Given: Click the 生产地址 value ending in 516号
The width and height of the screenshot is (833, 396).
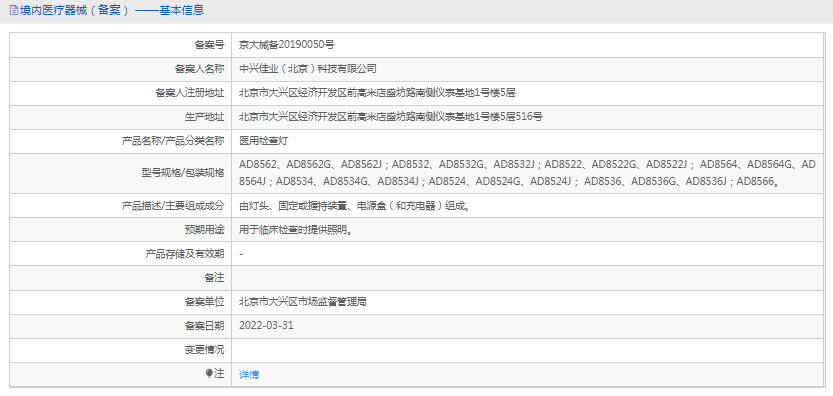Looking at the screenshot, I should tap(390, 117).
